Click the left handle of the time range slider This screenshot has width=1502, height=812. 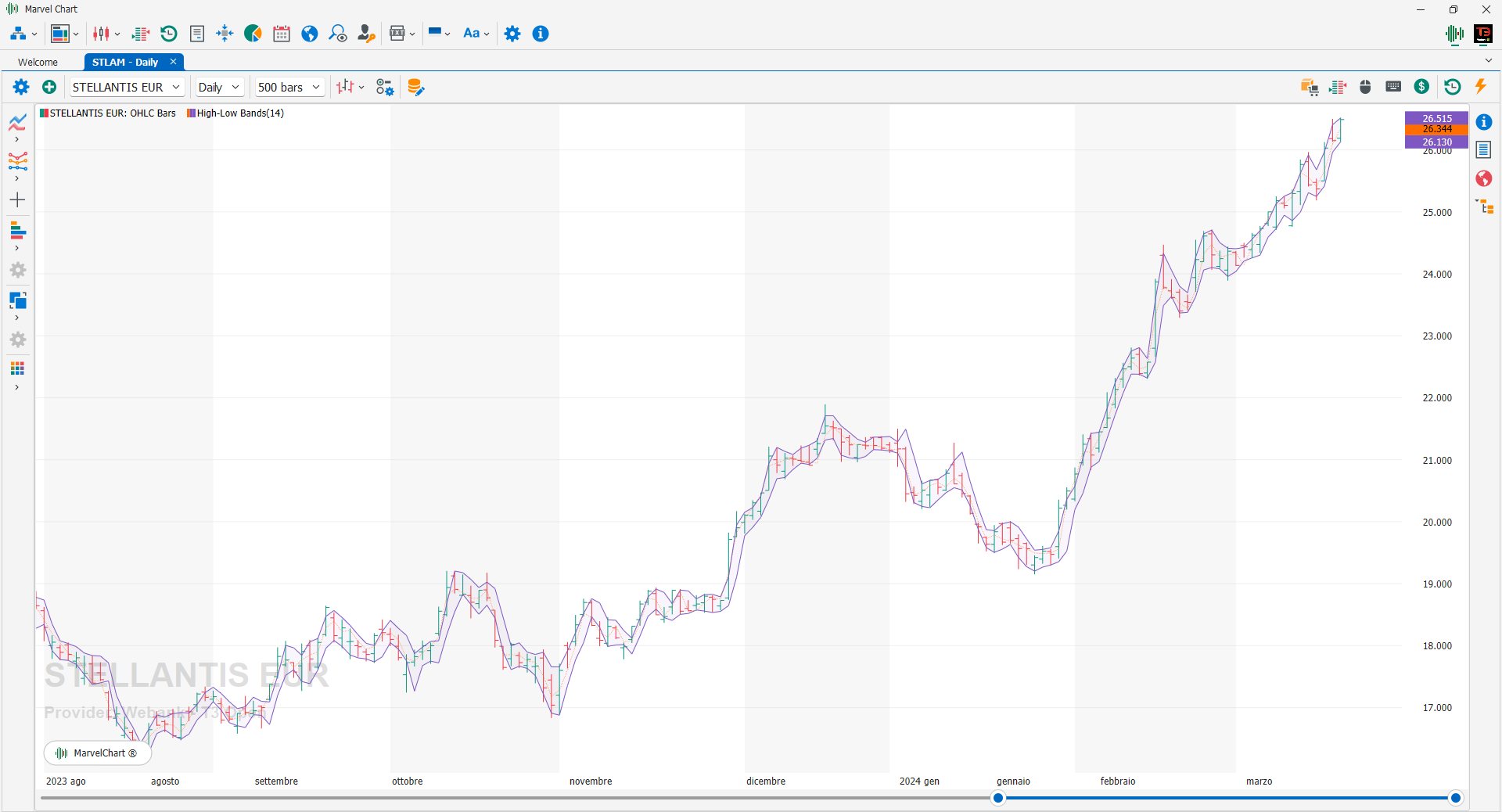pyautogui.click(x=998, y=798)
